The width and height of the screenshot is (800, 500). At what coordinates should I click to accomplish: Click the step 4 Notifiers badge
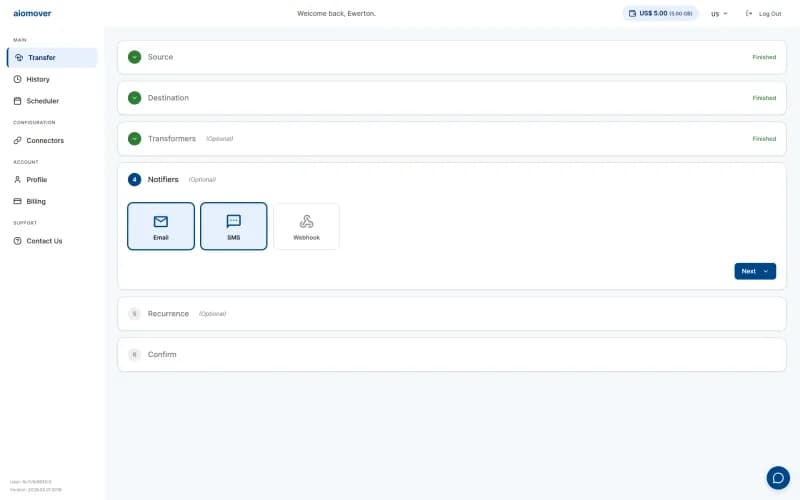(135, 180)
